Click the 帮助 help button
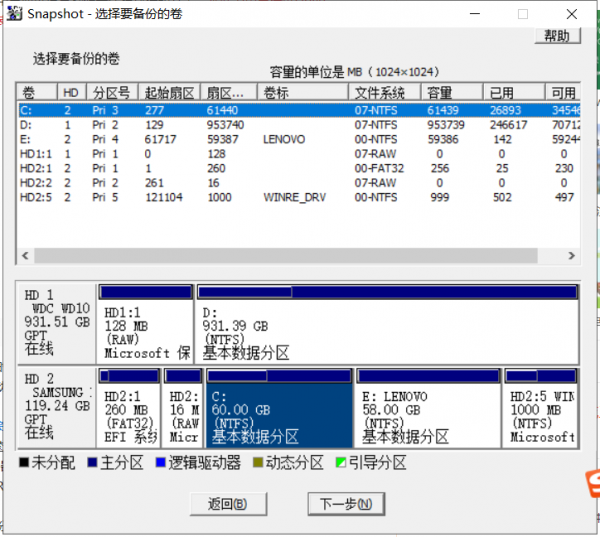This screenshot has height=537, width=600. (556, 36)
